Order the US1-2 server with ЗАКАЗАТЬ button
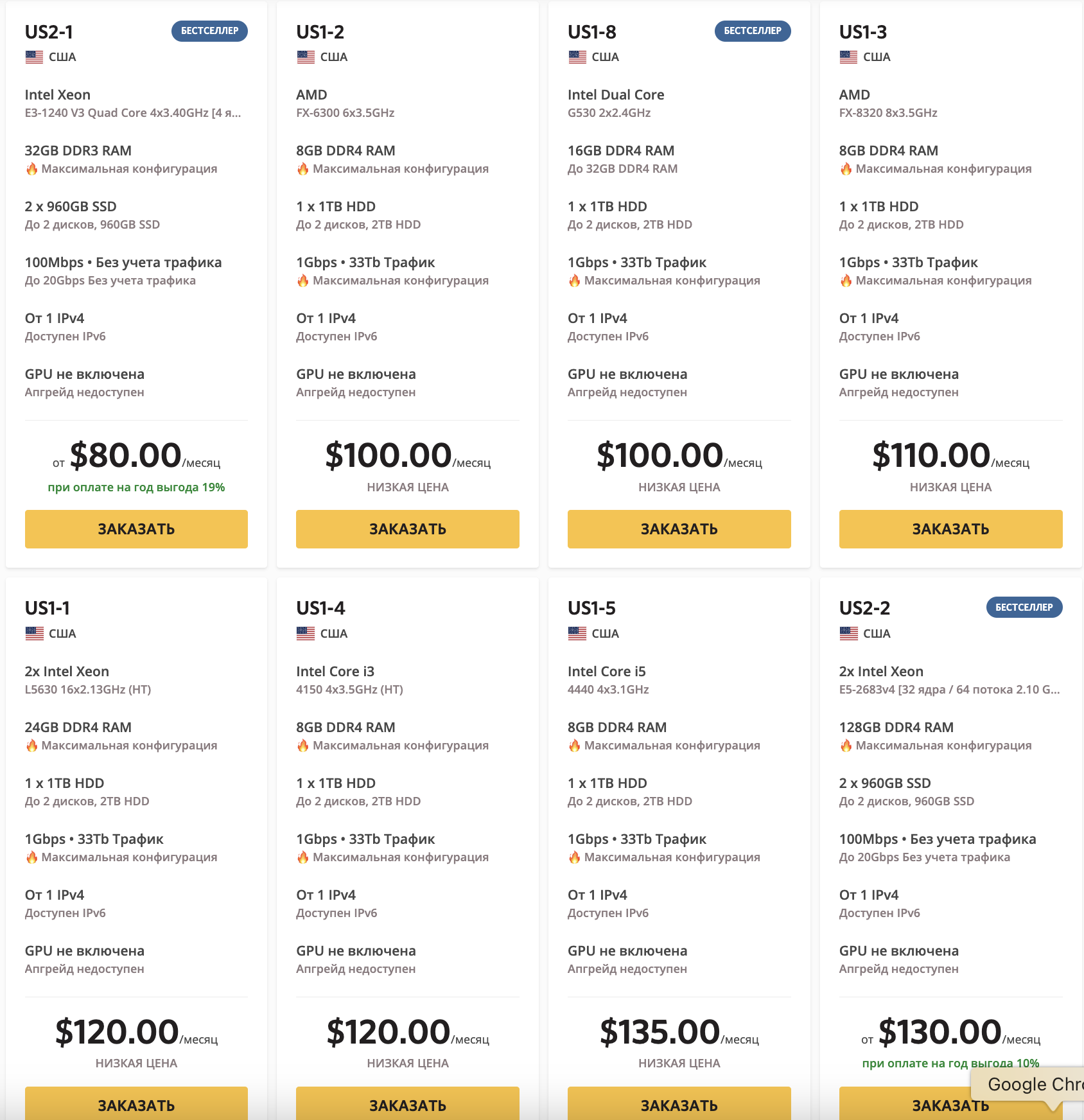1084x1120 pixels. point(408,529)
